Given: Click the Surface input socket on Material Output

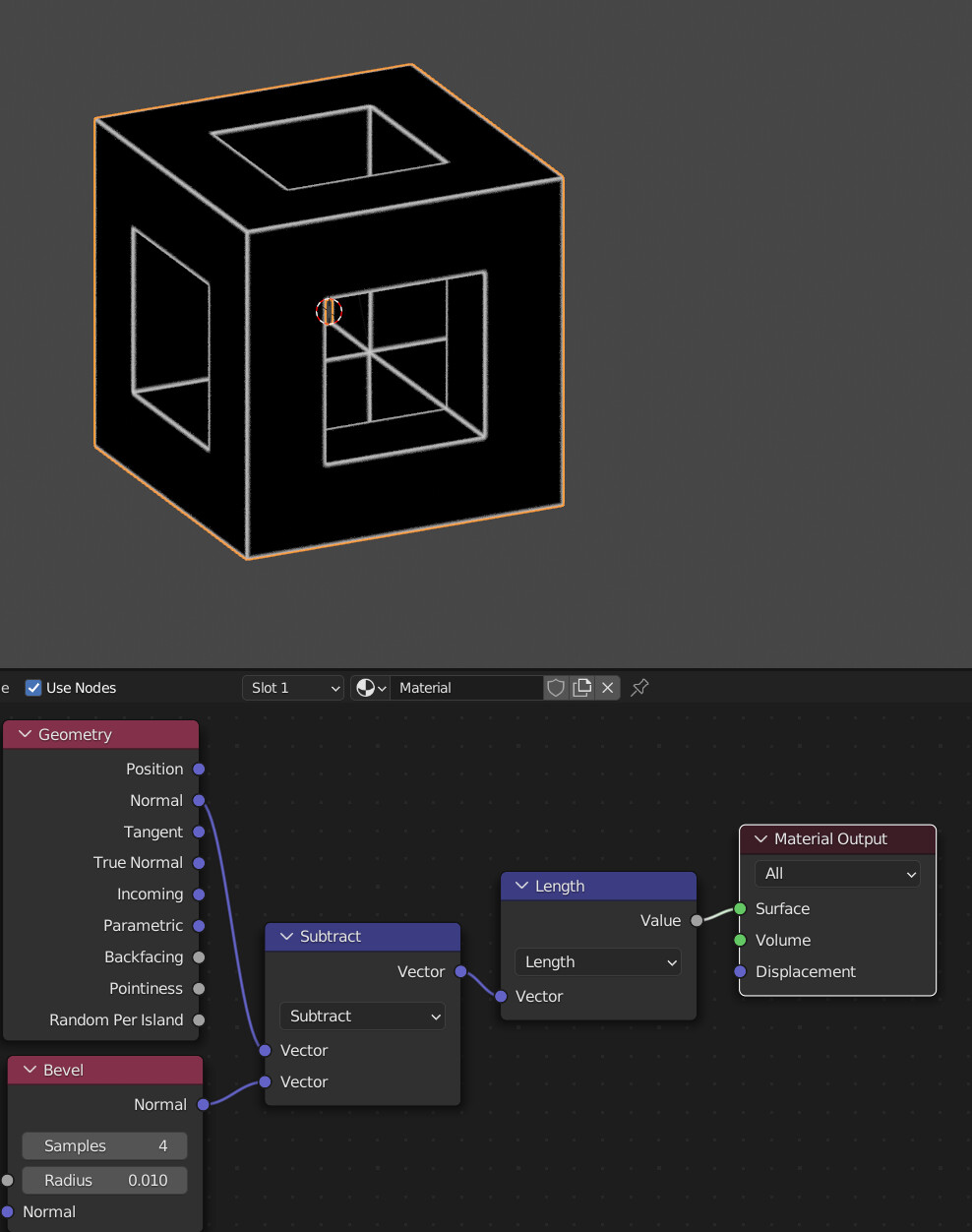Looking at the screenshot, I should (741, 908).
